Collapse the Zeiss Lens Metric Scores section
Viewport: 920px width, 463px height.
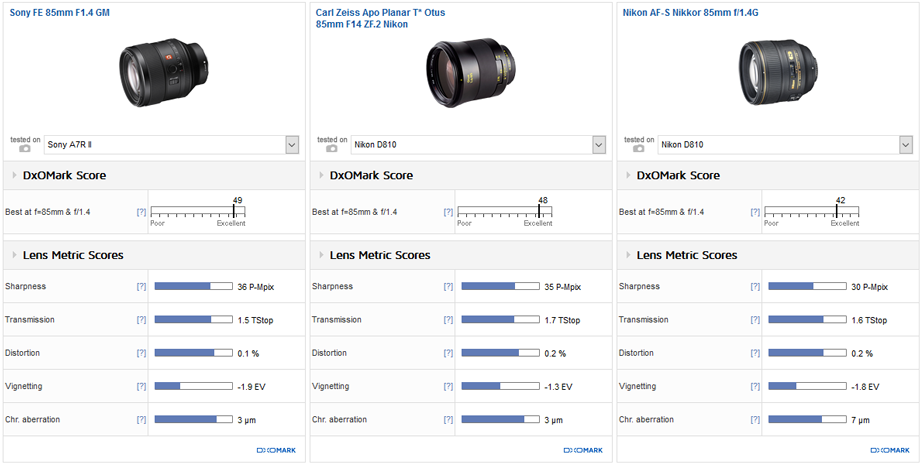pyautogui.click(x=320, y=256)
